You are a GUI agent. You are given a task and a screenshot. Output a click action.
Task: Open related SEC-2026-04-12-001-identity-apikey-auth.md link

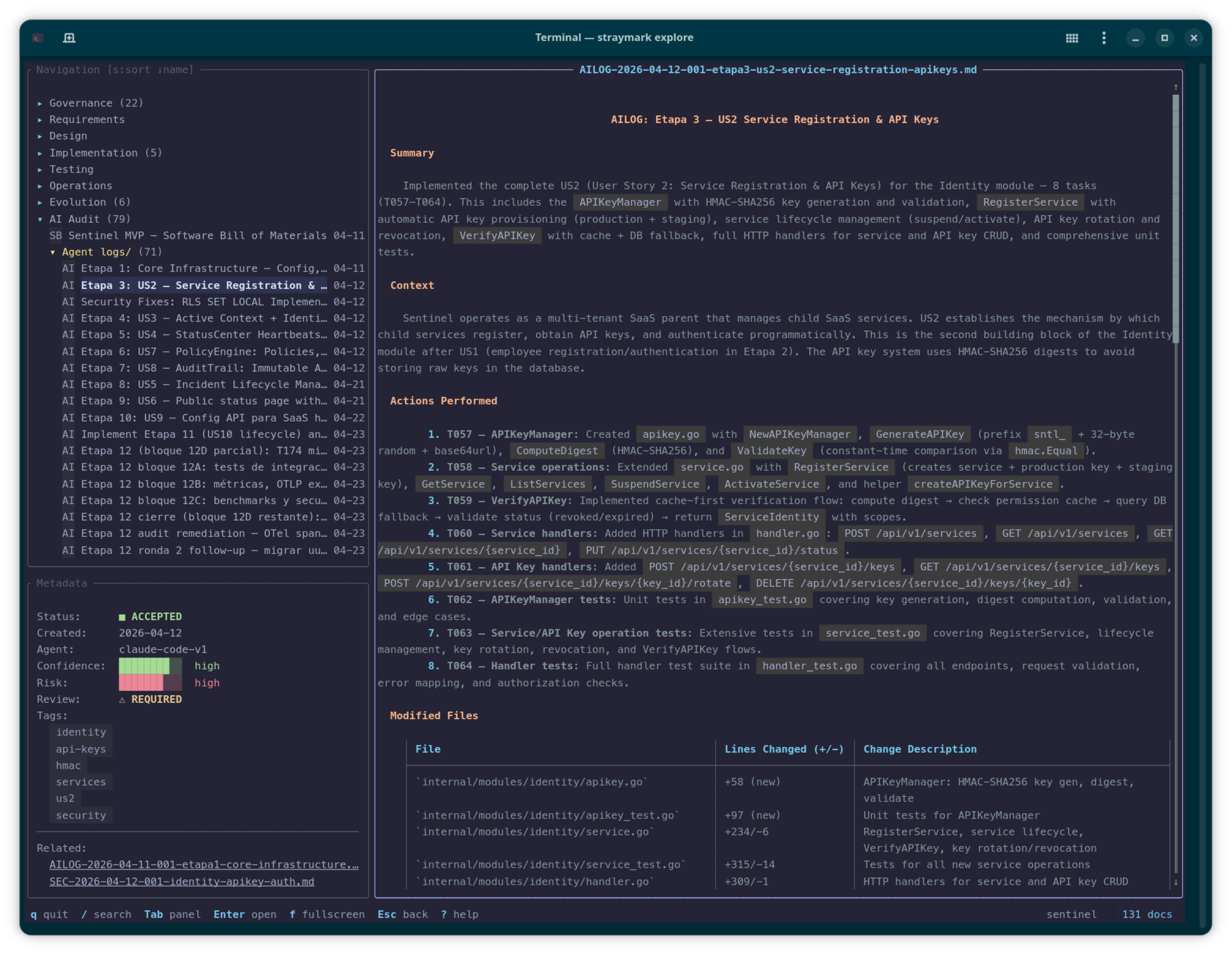(x=182, y=881)
